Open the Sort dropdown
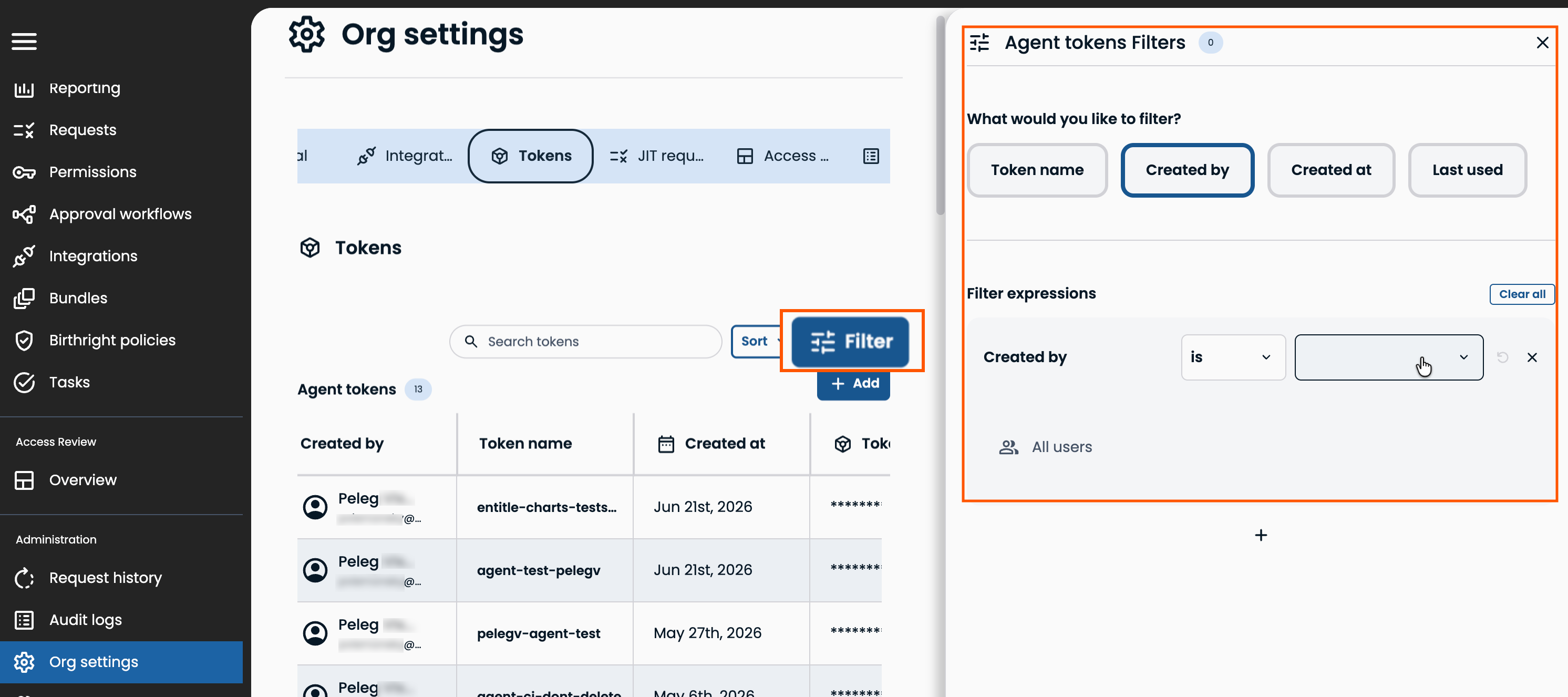Image resolution: width=1568 pixels, height=697 pixels. tap(757, 342)
